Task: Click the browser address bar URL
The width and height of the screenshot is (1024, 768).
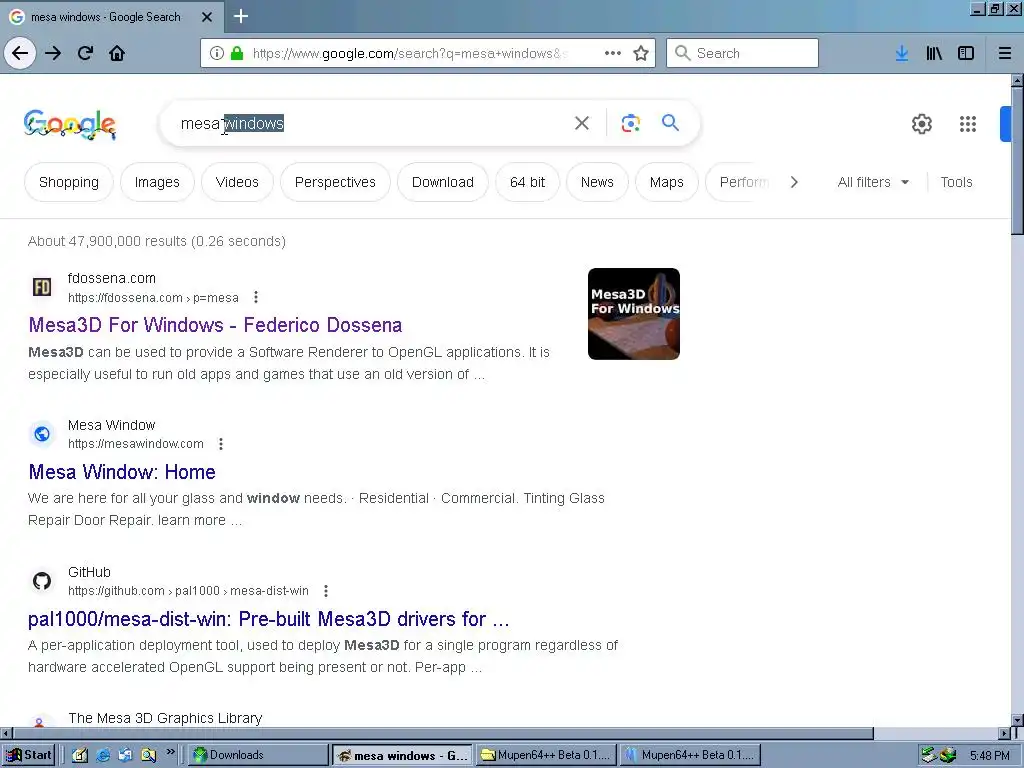Action: pos(409,53)
